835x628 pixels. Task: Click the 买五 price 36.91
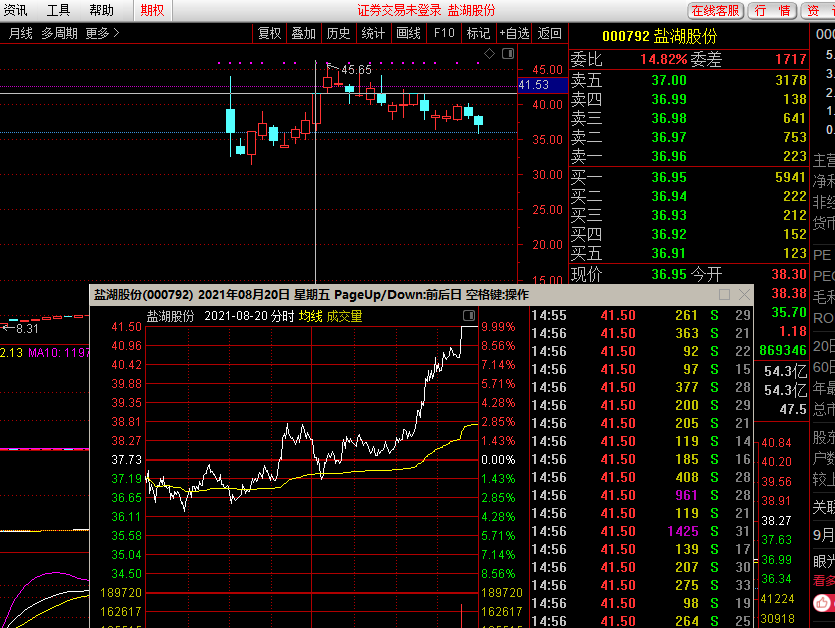(x=669, y=254)
